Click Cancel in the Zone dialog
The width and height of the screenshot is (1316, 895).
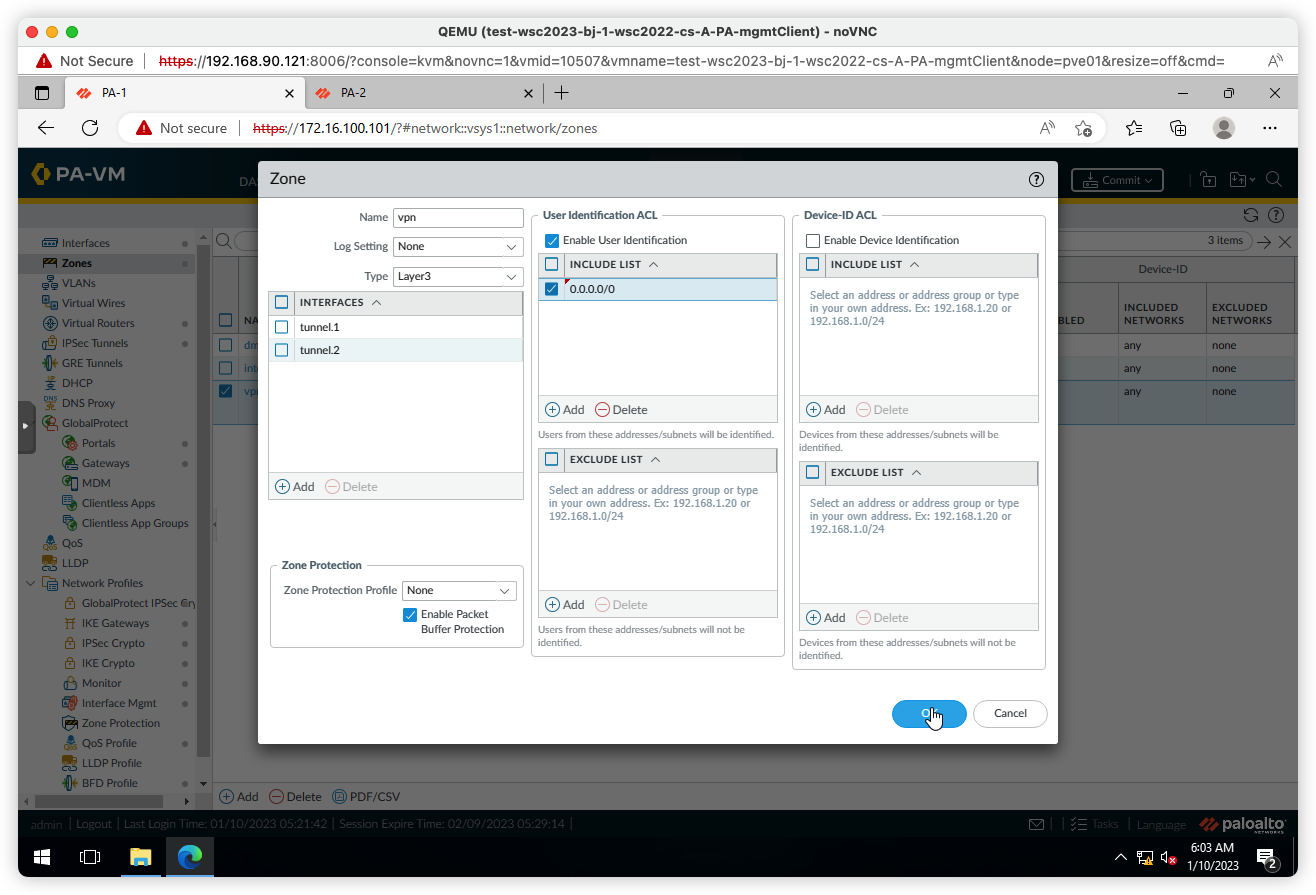tap(1010, 713)
